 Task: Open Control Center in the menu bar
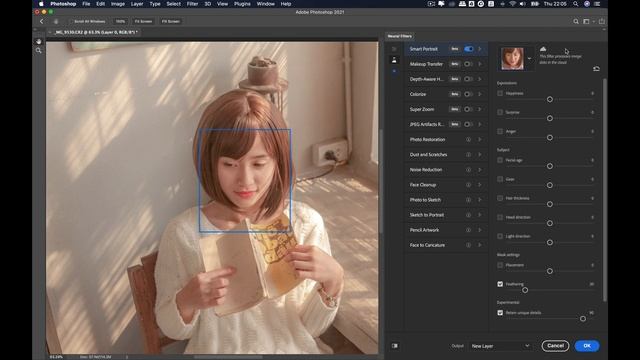click(597, 4)
